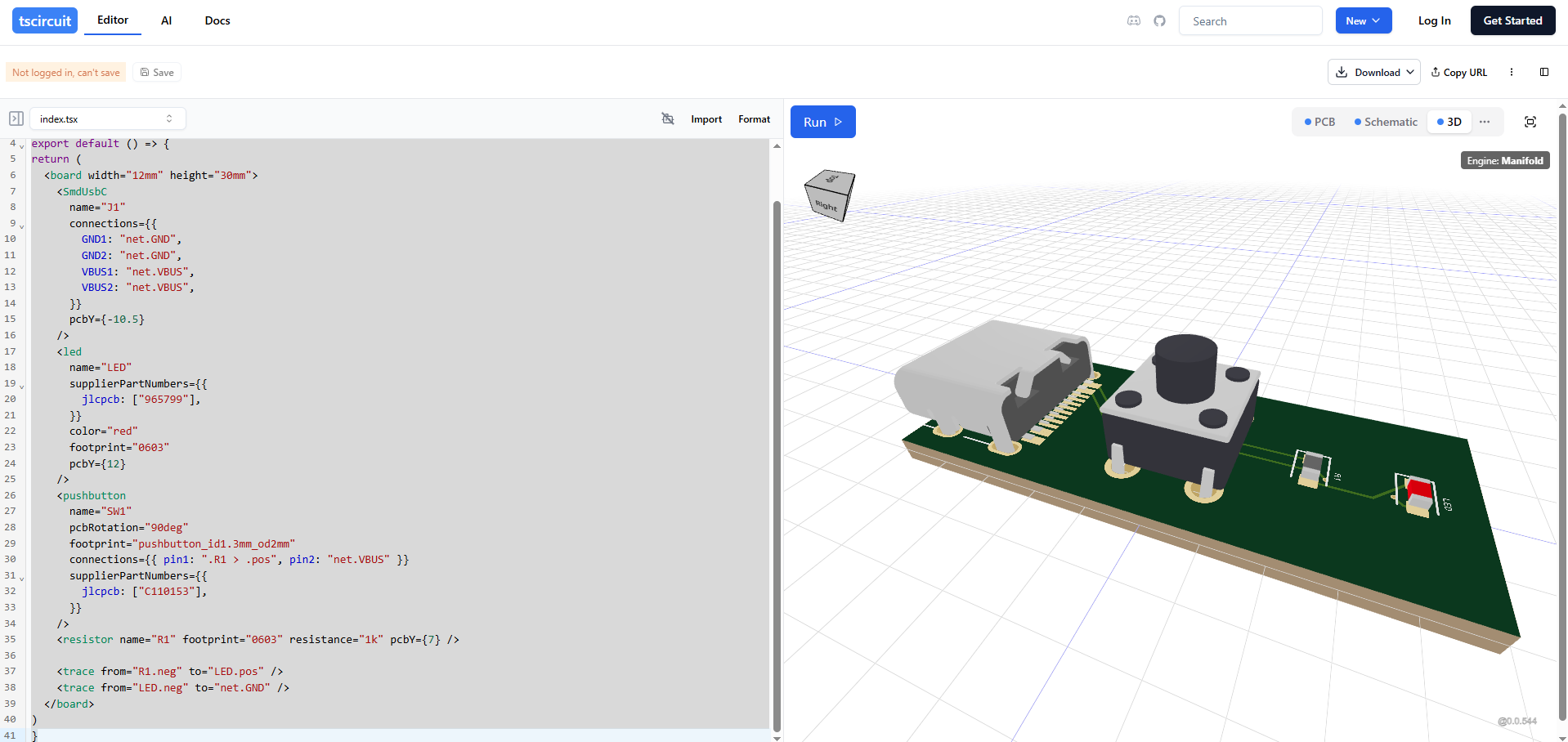This screenshot has width=1568, height=742.
Task: Open the GitHub icon link
Action: 1159,21
